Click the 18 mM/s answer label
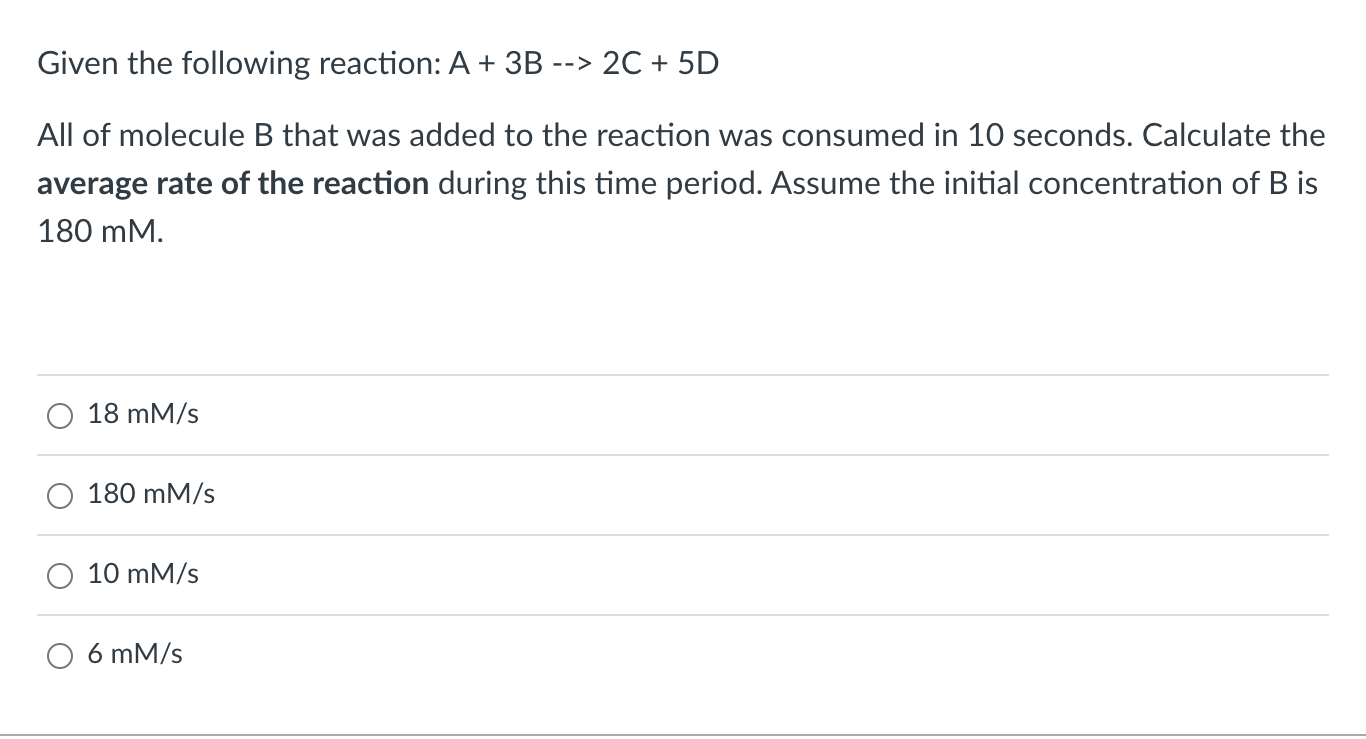 tap(143, 414)
